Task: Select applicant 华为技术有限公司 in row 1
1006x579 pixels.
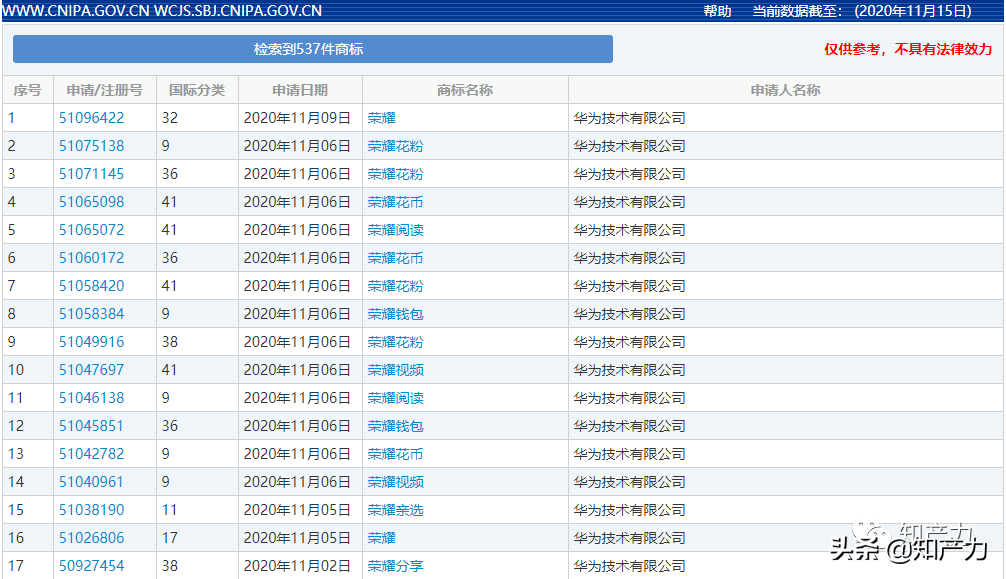Action: 629,118
